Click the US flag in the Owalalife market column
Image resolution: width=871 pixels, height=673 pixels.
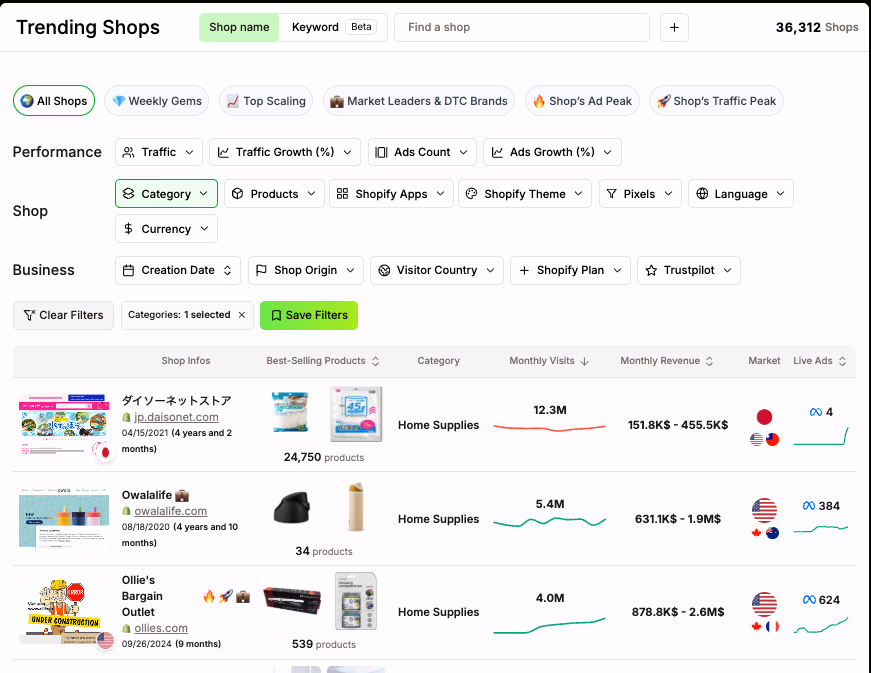click(x=764, y=510)
